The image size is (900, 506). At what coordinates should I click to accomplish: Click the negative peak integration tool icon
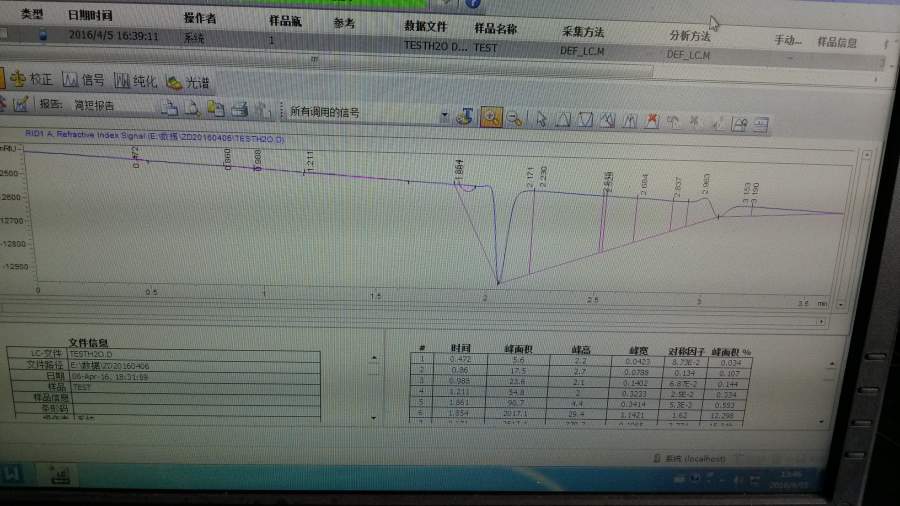click(x=585, y=120)
